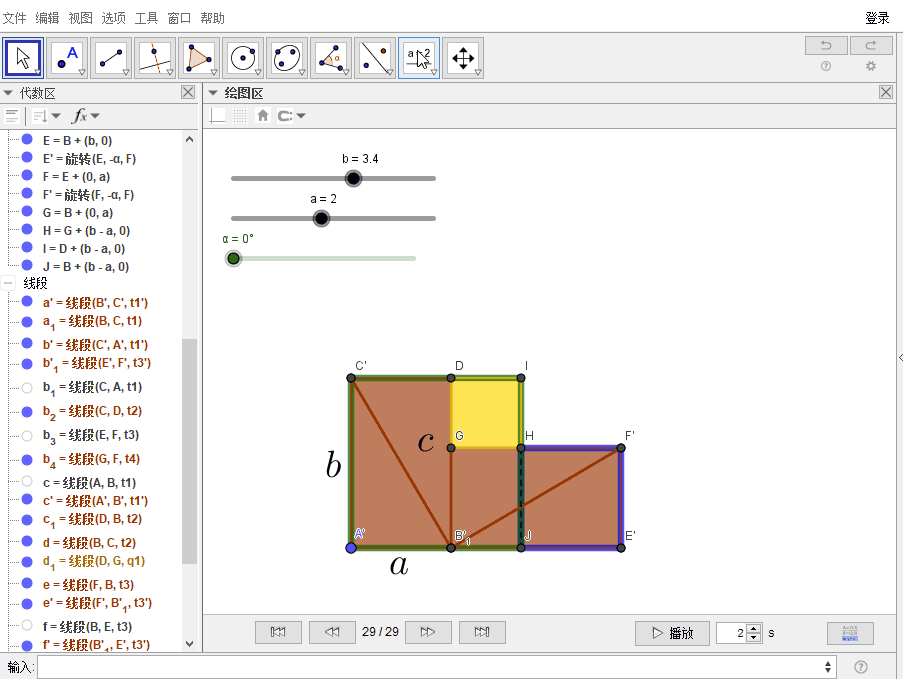Choose the Ellipse tool
Viewport: 903px width, 679px height.
(x=287, y=58)
